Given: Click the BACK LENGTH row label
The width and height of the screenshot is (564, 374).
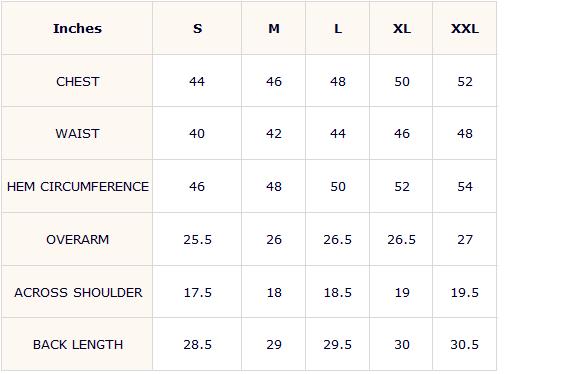Looking at the screenshot, I should (78, 345).
